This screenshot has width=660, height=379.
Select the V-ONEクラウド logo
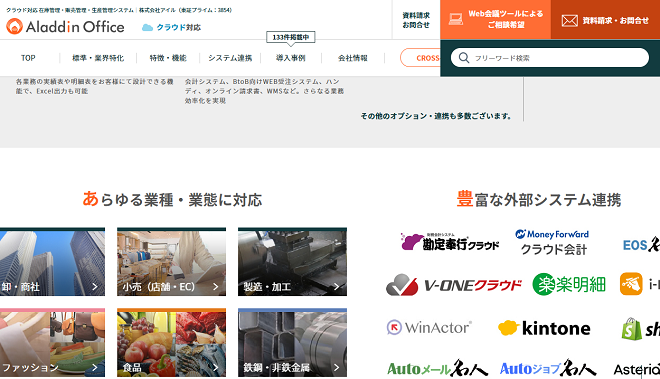click(x=454, y=285)
